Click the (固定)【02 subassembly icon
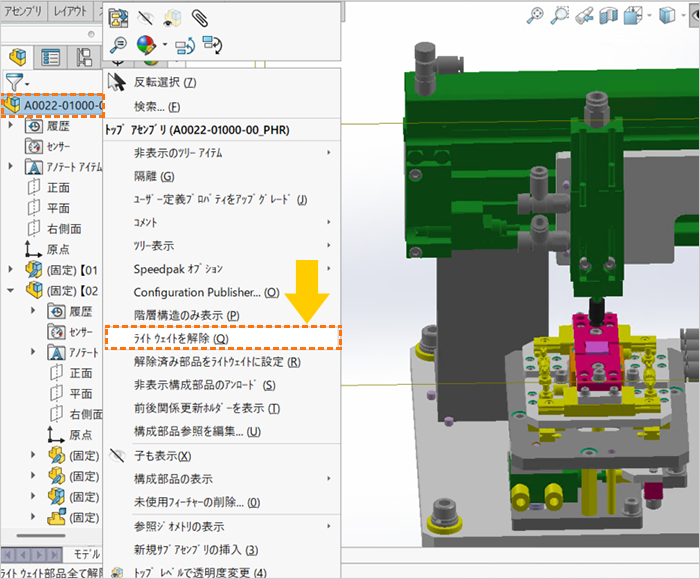 point(34,290)
